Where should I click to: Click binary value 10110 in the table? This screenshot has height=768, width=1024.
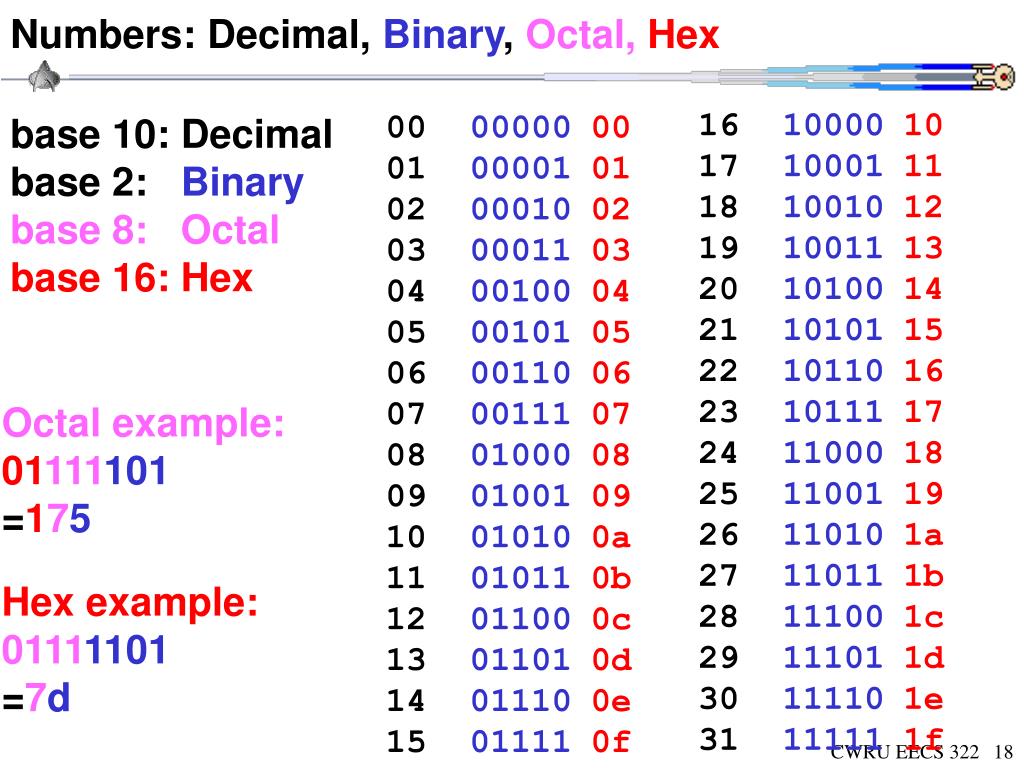pos(833,371)
